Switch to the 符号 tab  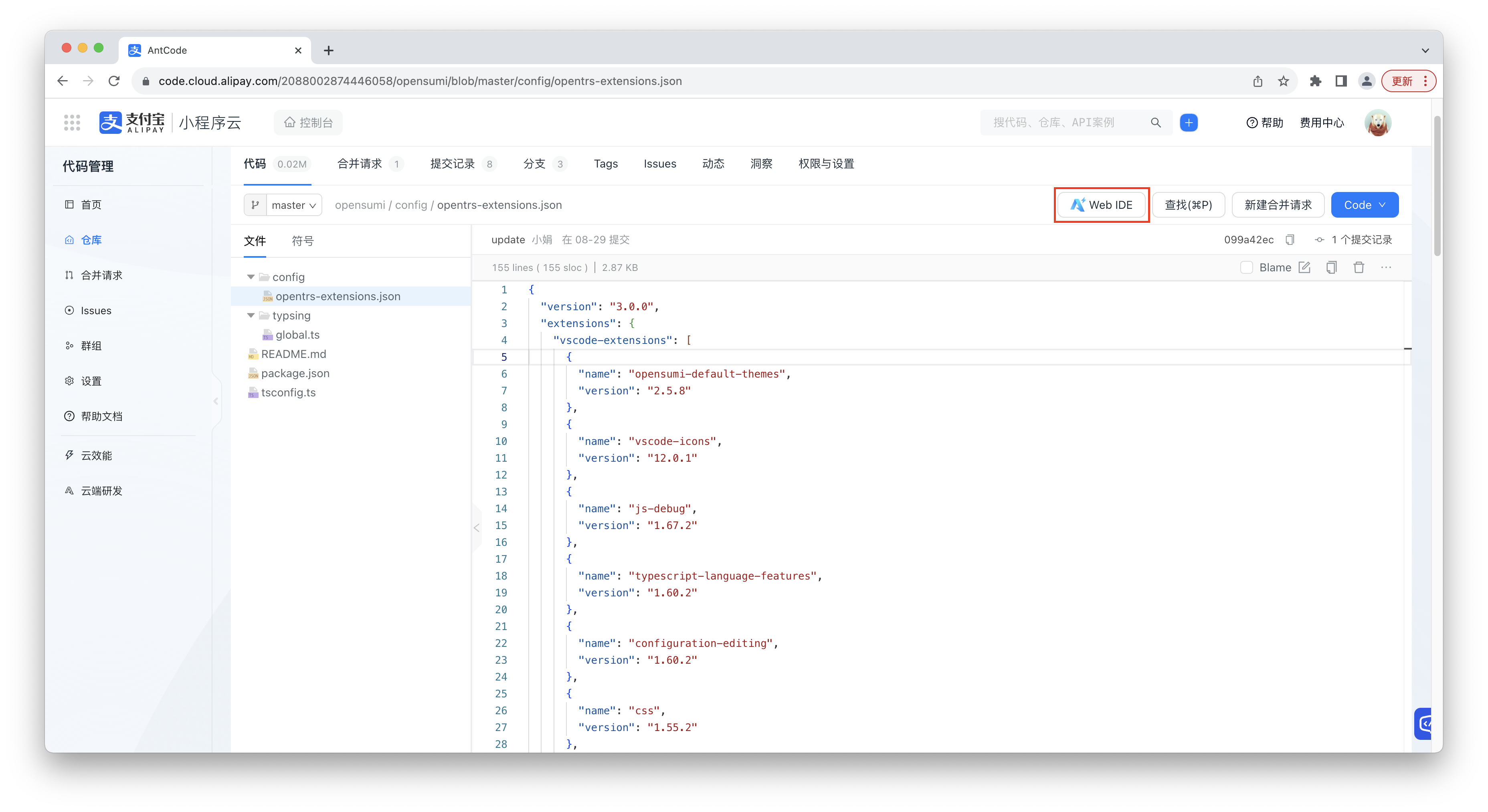tap(303, 241)
